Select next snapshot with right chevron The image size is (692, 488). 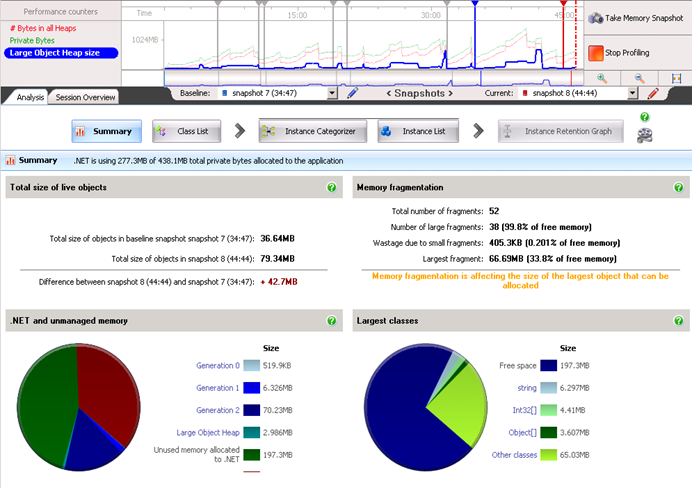tap(450, 94)
